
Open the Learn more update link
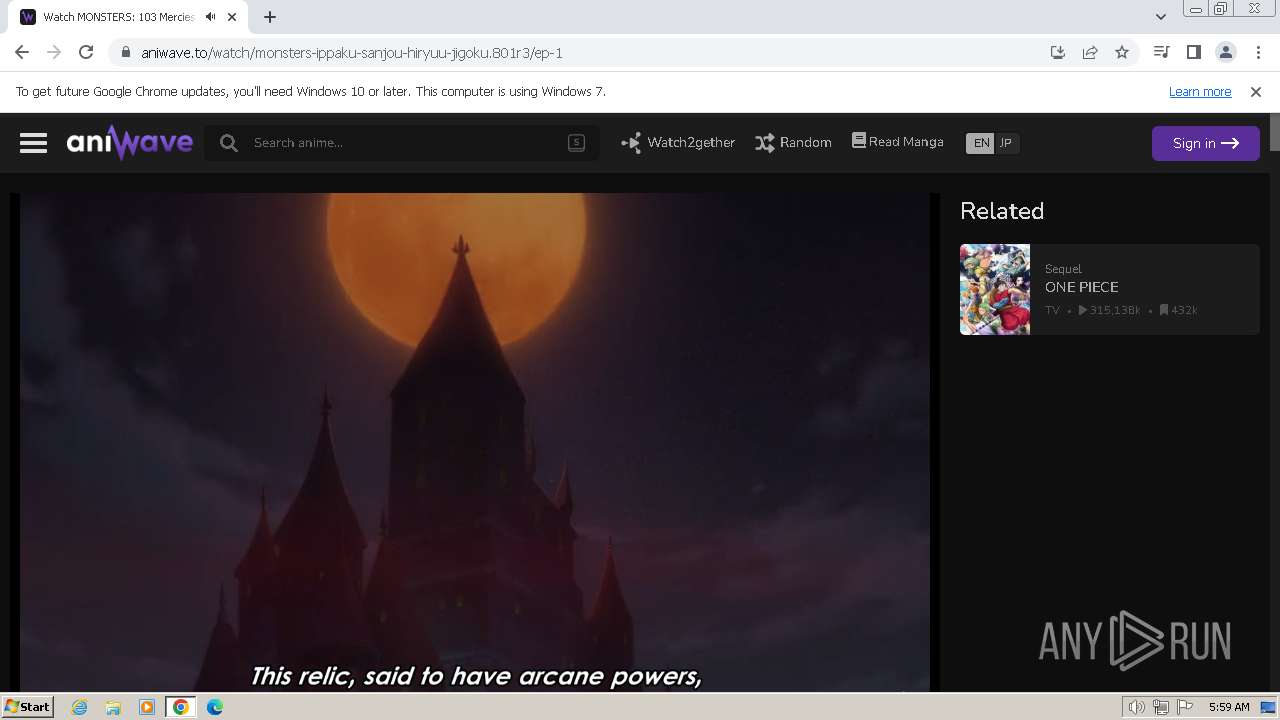pyautogui.click(x=1200, y=92)
